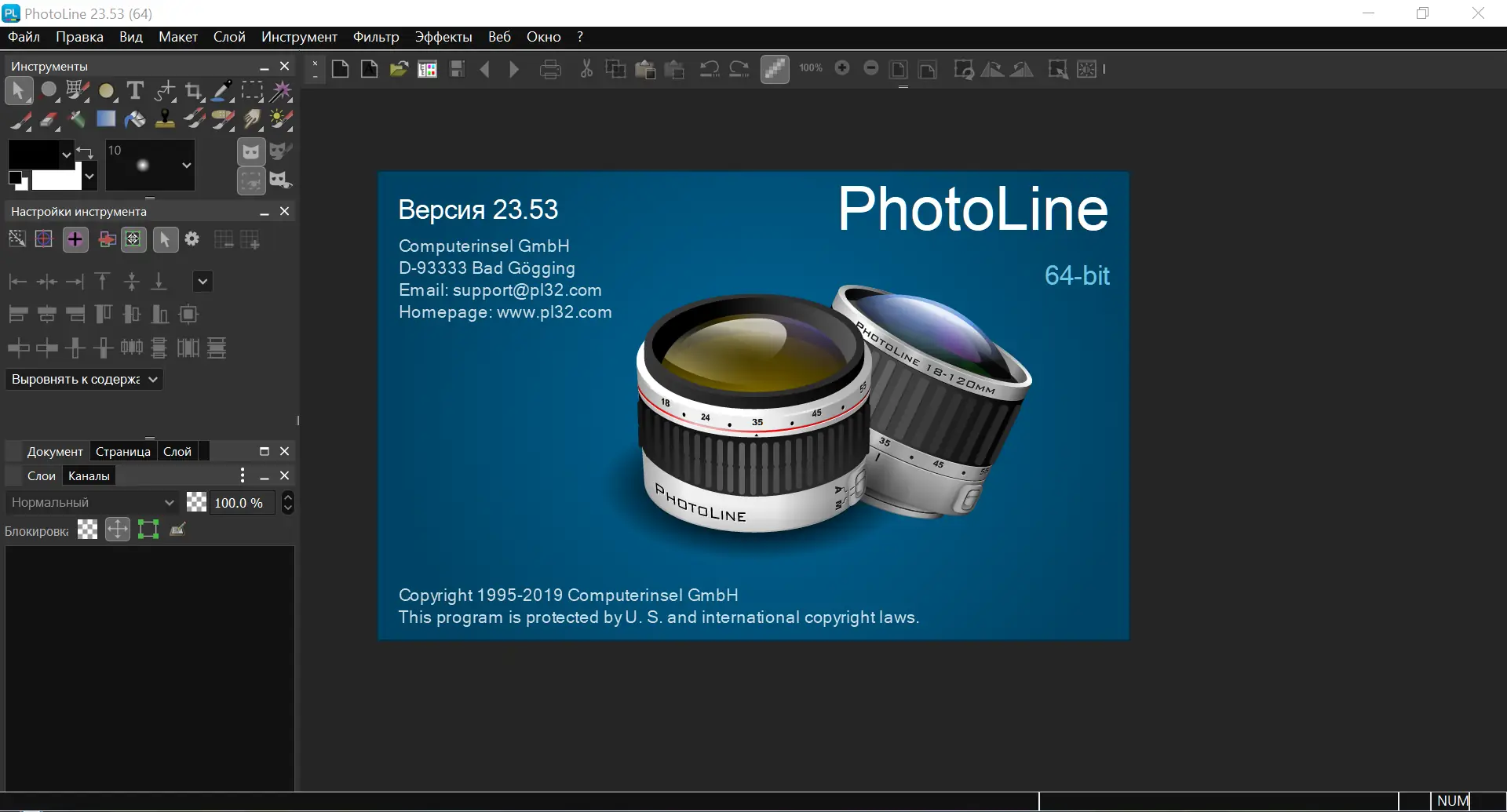This screenshot has width=1507, height=812.
Task: Expand the 'Нормальный' blend mode dropdown
Action: (93, 503)
